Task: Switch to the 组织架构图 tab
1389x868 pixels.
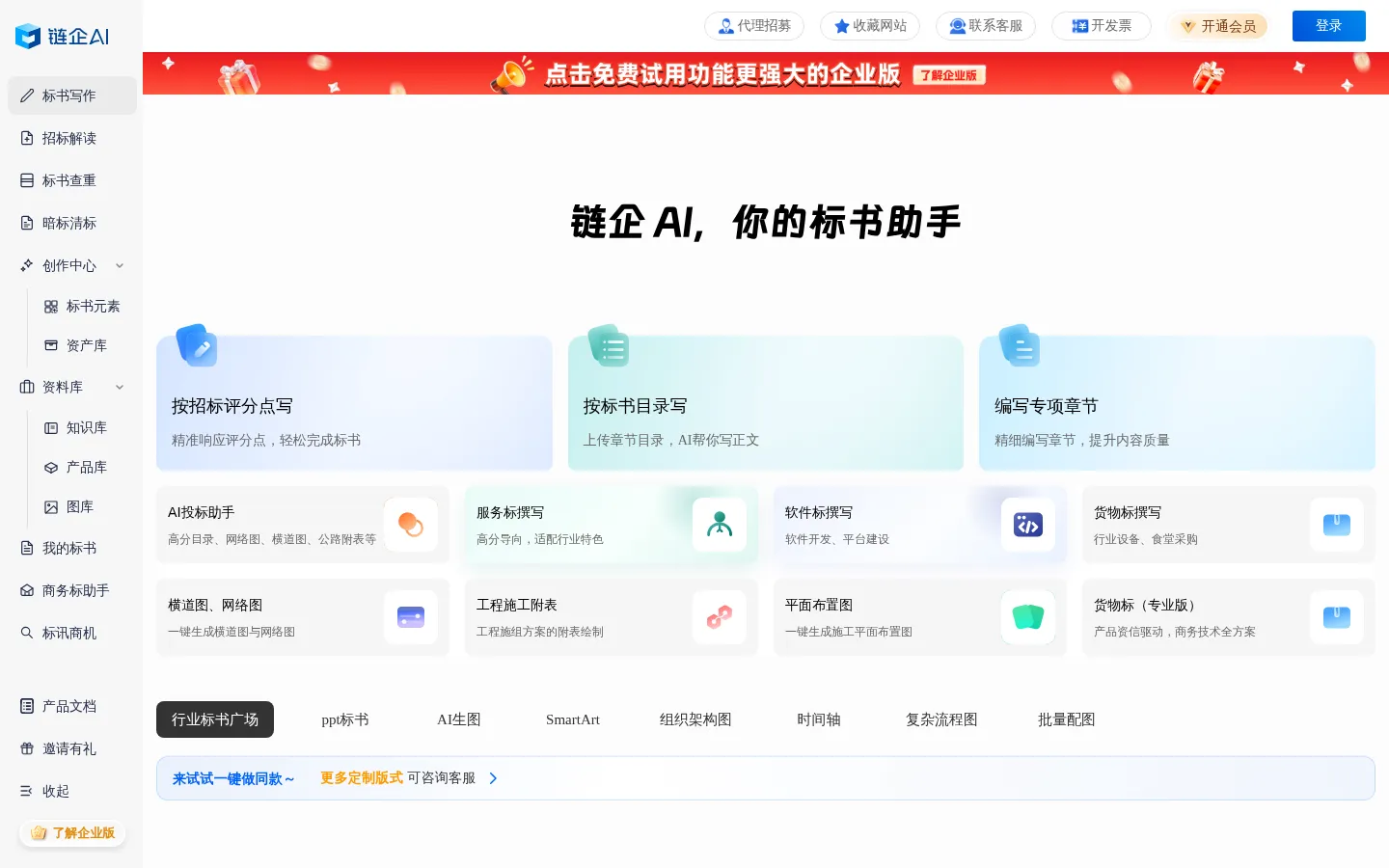Action: [695, 719]
